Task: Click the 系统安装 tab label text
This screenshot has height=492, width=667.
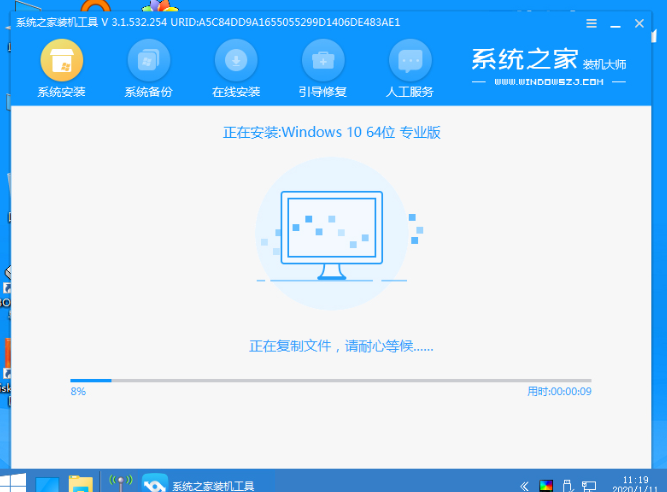Action: [x=61, y=92]
